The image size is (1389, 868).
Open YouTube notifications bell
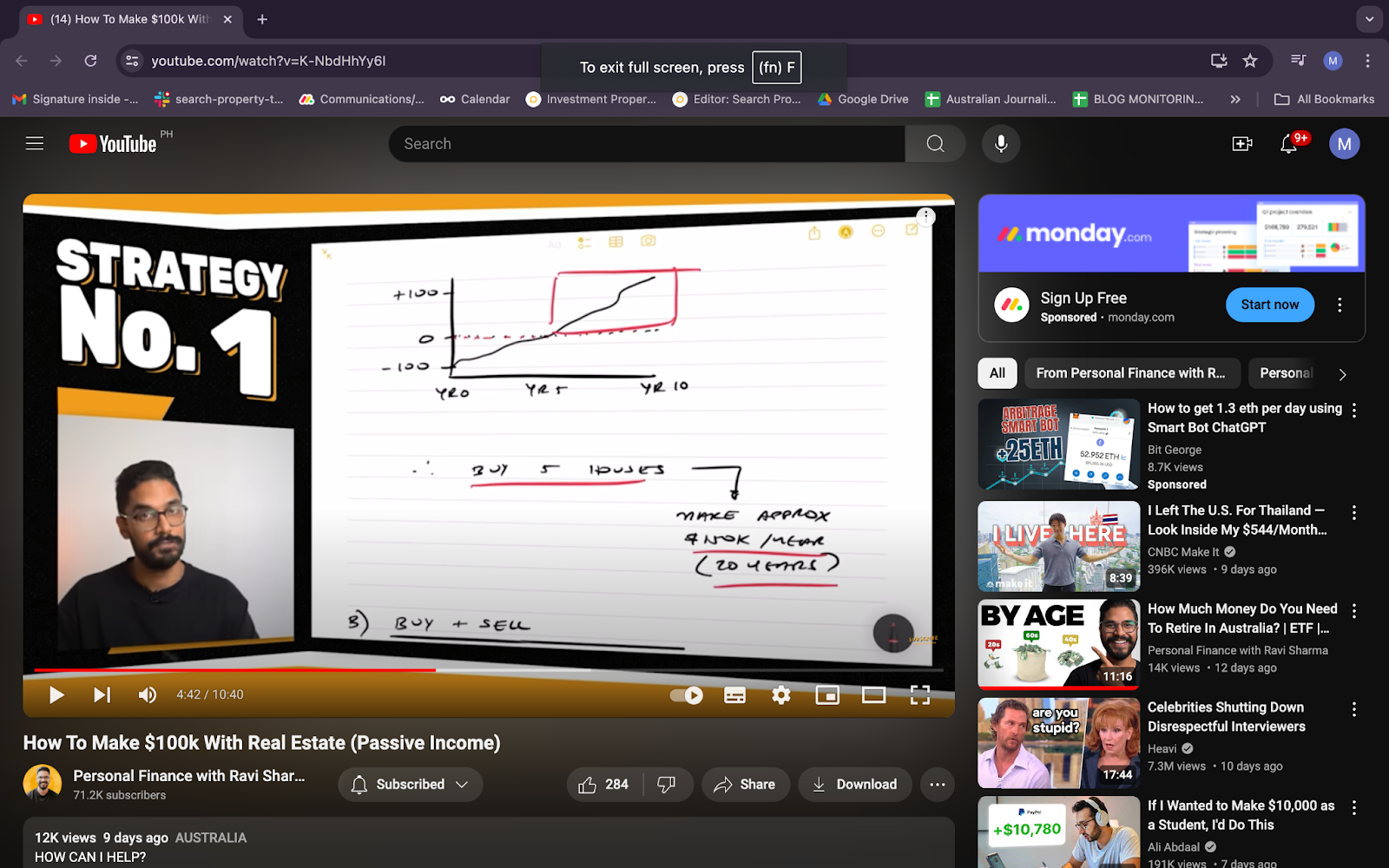[1289, 144]
